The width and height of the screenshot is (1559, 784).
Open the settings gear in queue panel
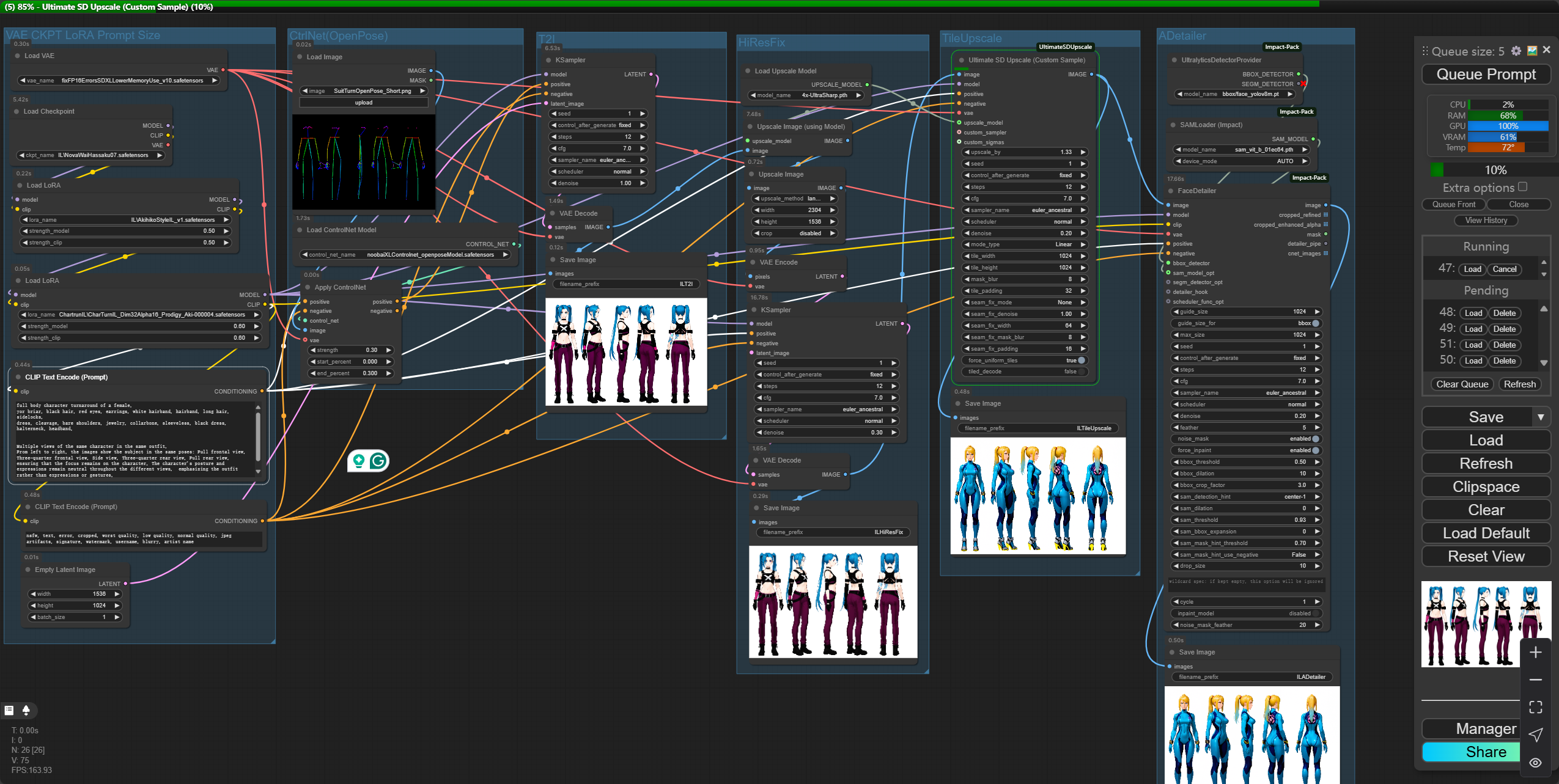pos(1516,51)
